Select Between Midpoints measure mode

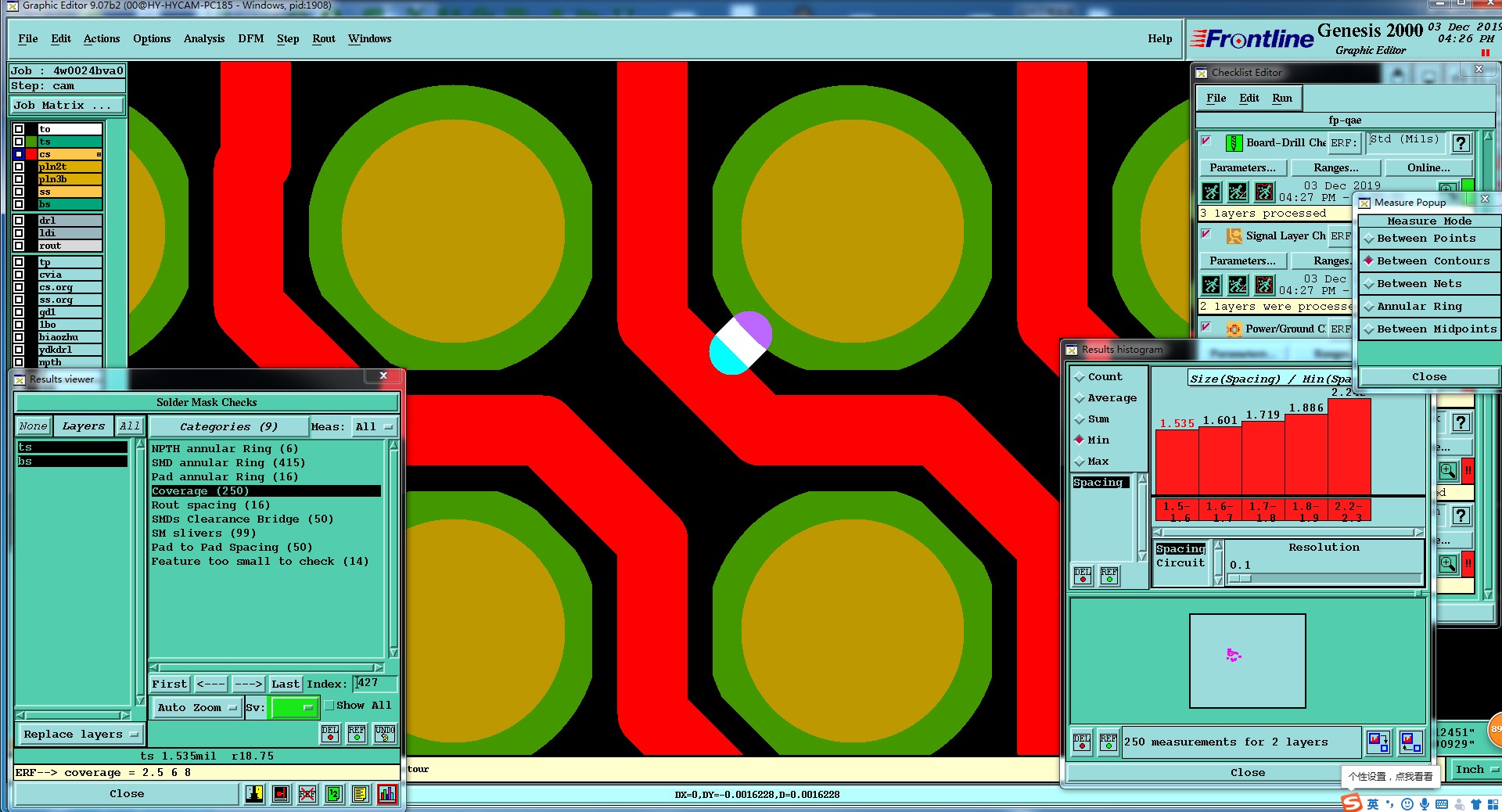pyautogui.click(x=1429, y=329)
